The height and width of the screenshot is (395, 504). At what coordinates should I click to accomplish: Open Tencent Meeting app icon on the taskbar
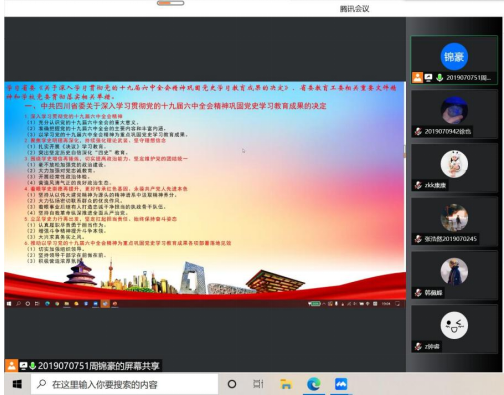click(x=341, y=384)
